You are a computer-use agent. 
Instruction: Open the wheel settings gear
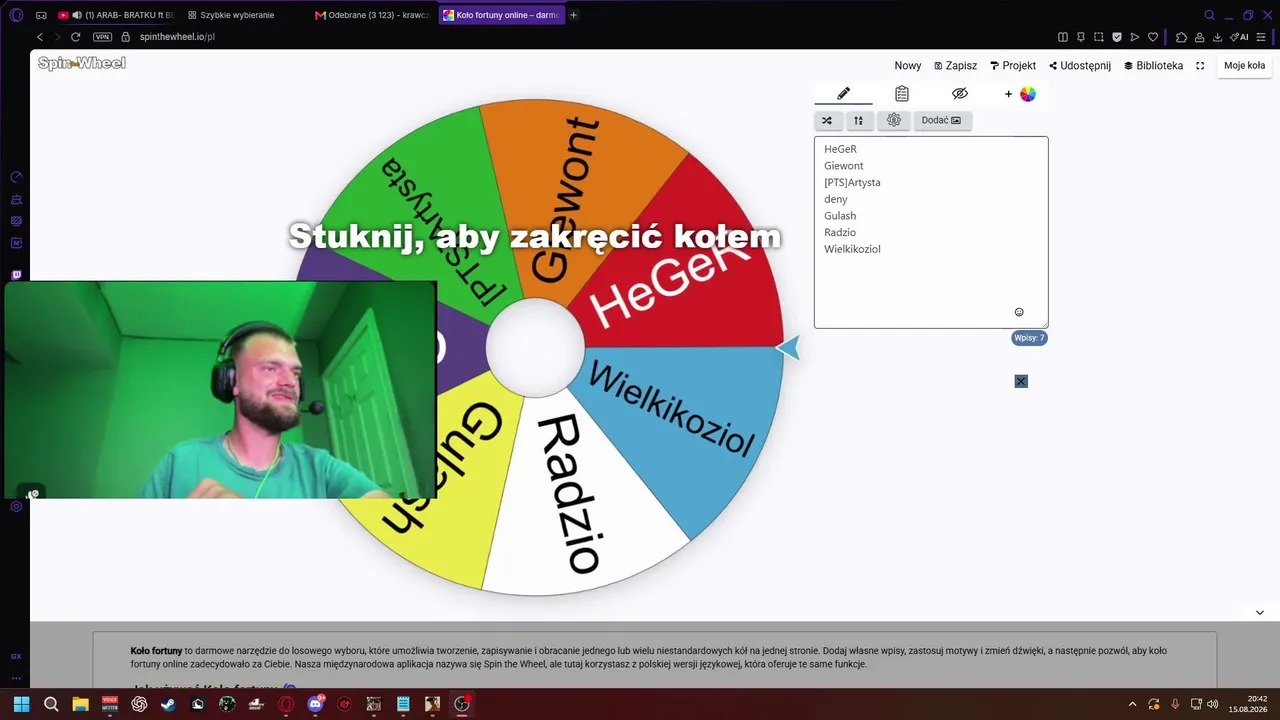[x=894, y=120]
